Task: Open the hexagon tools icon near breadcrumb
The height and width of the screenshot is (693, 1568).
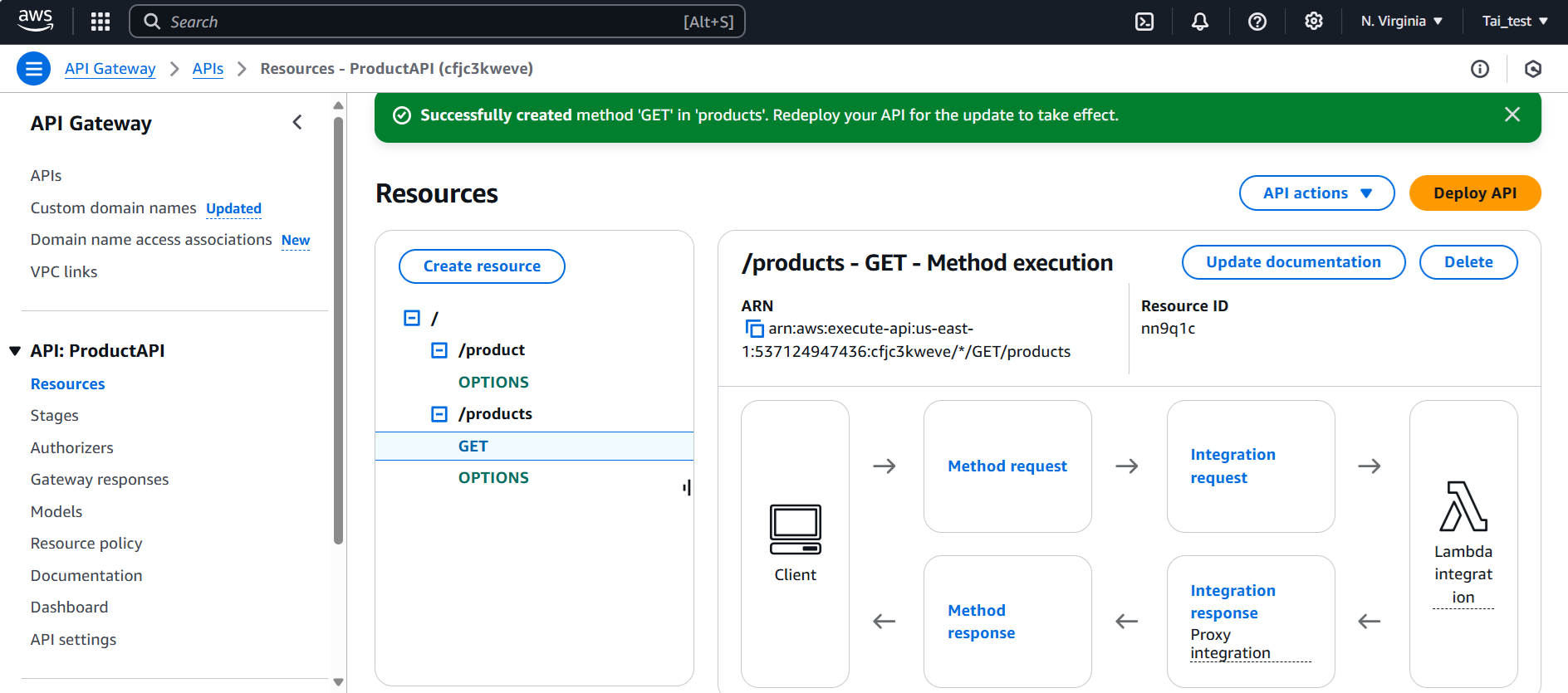Action: point(1533,69)
